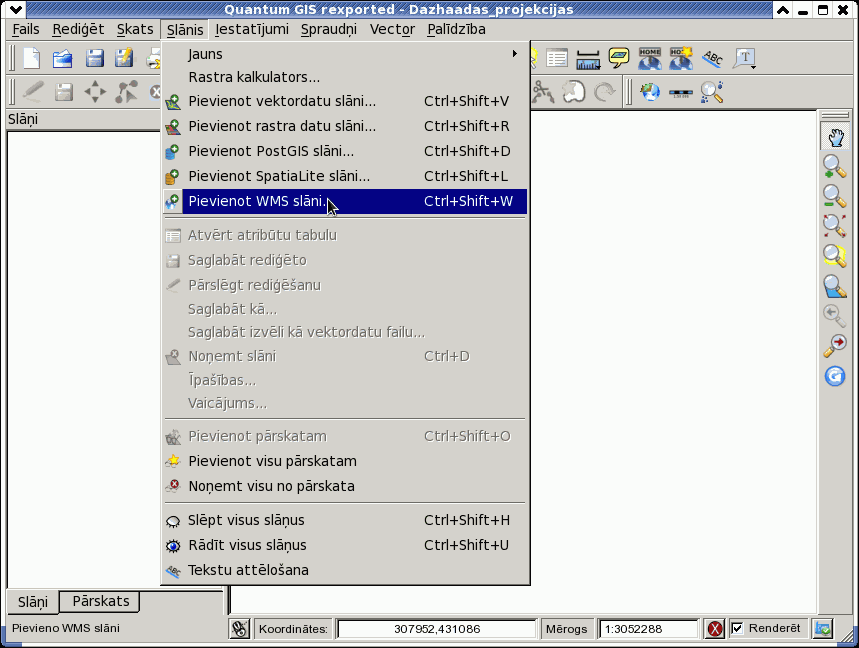Screen dimensions: 859x648
Task: Click the ABC labeling toolbar icon
Action: tap(712, 58)
